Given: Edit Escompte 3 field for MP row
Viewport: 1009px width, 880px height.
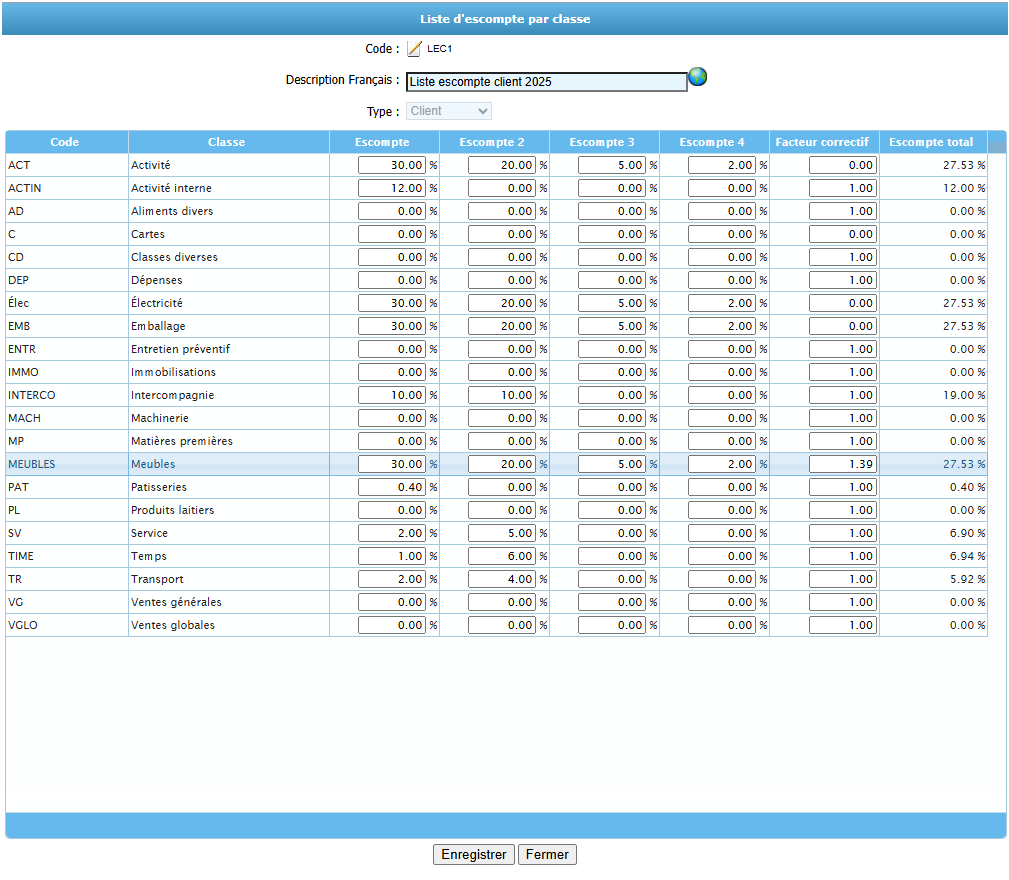Looking at the screenshot, I should [x=612, y=441].
